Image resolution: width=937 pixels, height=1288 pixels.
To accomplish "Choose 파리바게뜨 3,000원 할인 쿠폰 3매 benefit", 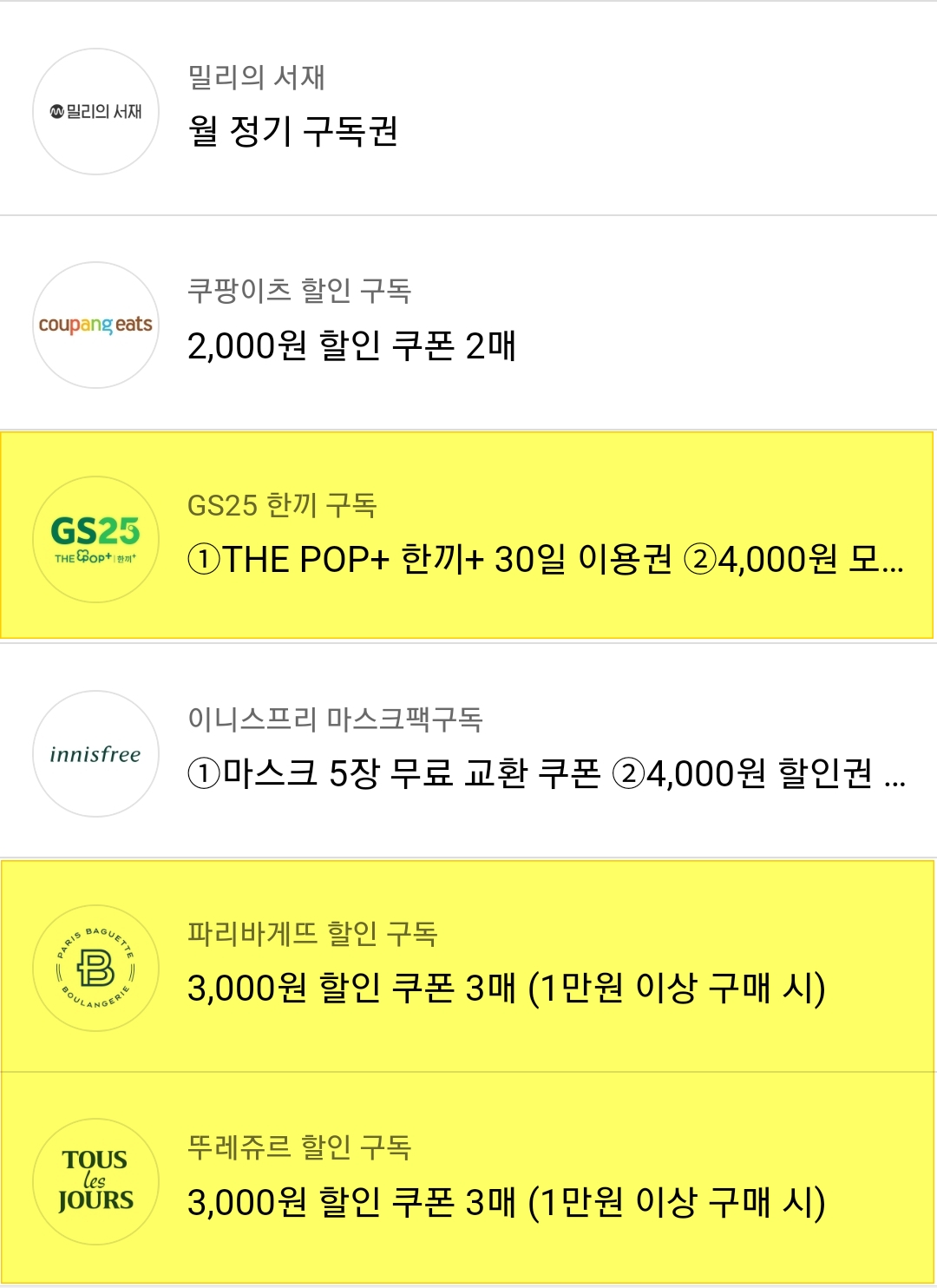I will pos(507,988).
